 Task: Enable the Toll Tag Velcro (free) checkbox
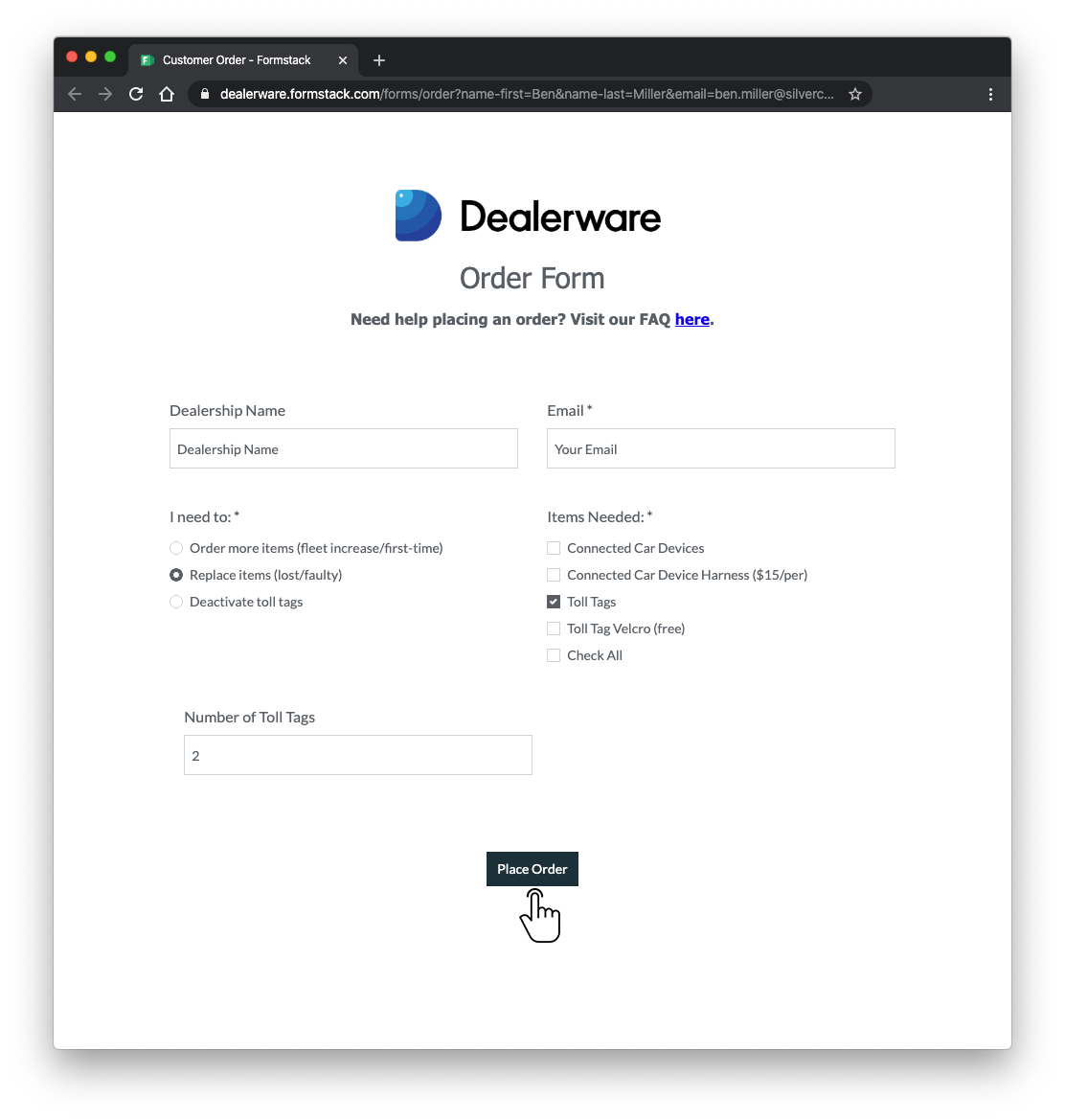(554, 629)
